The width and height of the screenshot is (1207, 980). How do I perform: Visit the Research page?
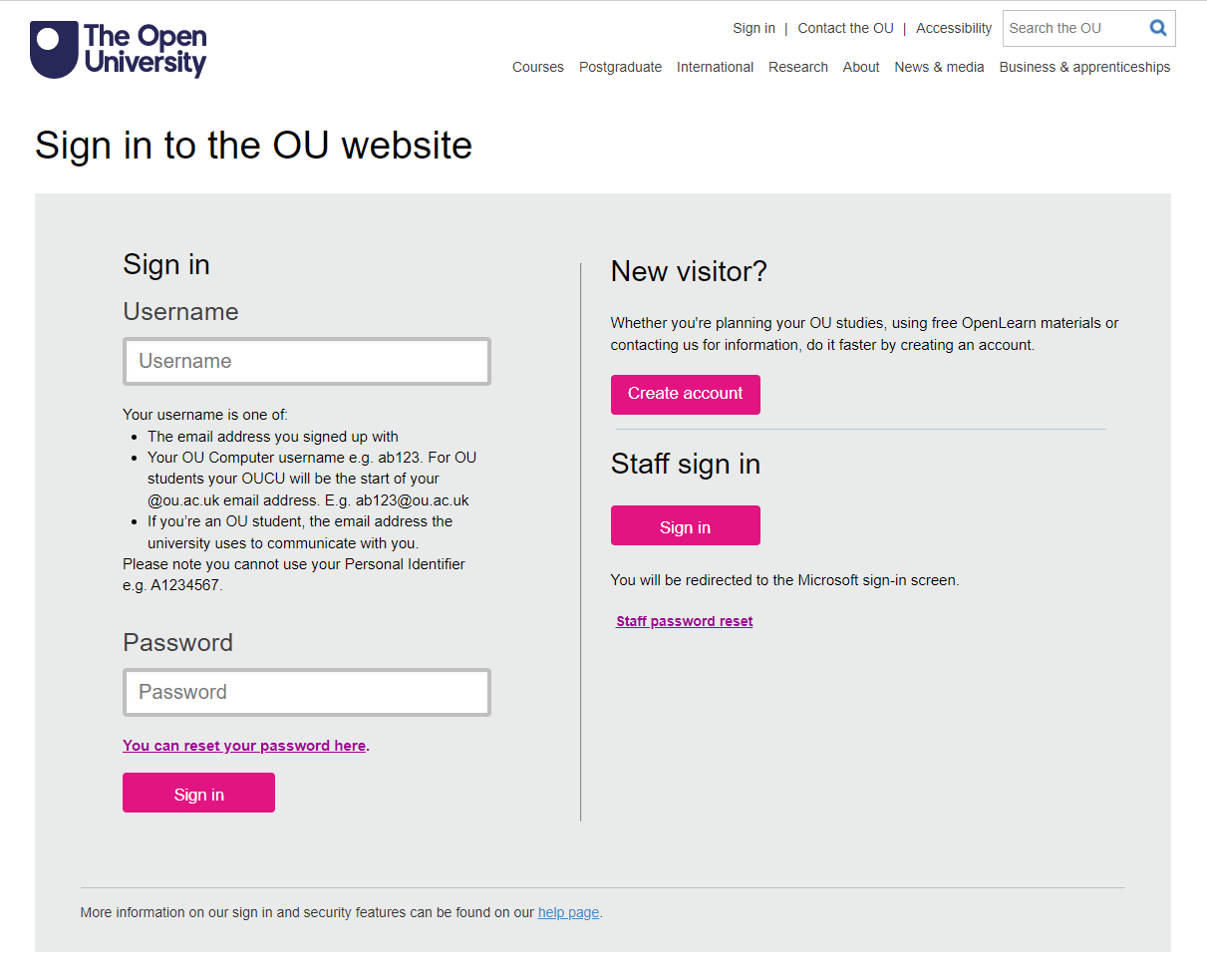[797, 67]
